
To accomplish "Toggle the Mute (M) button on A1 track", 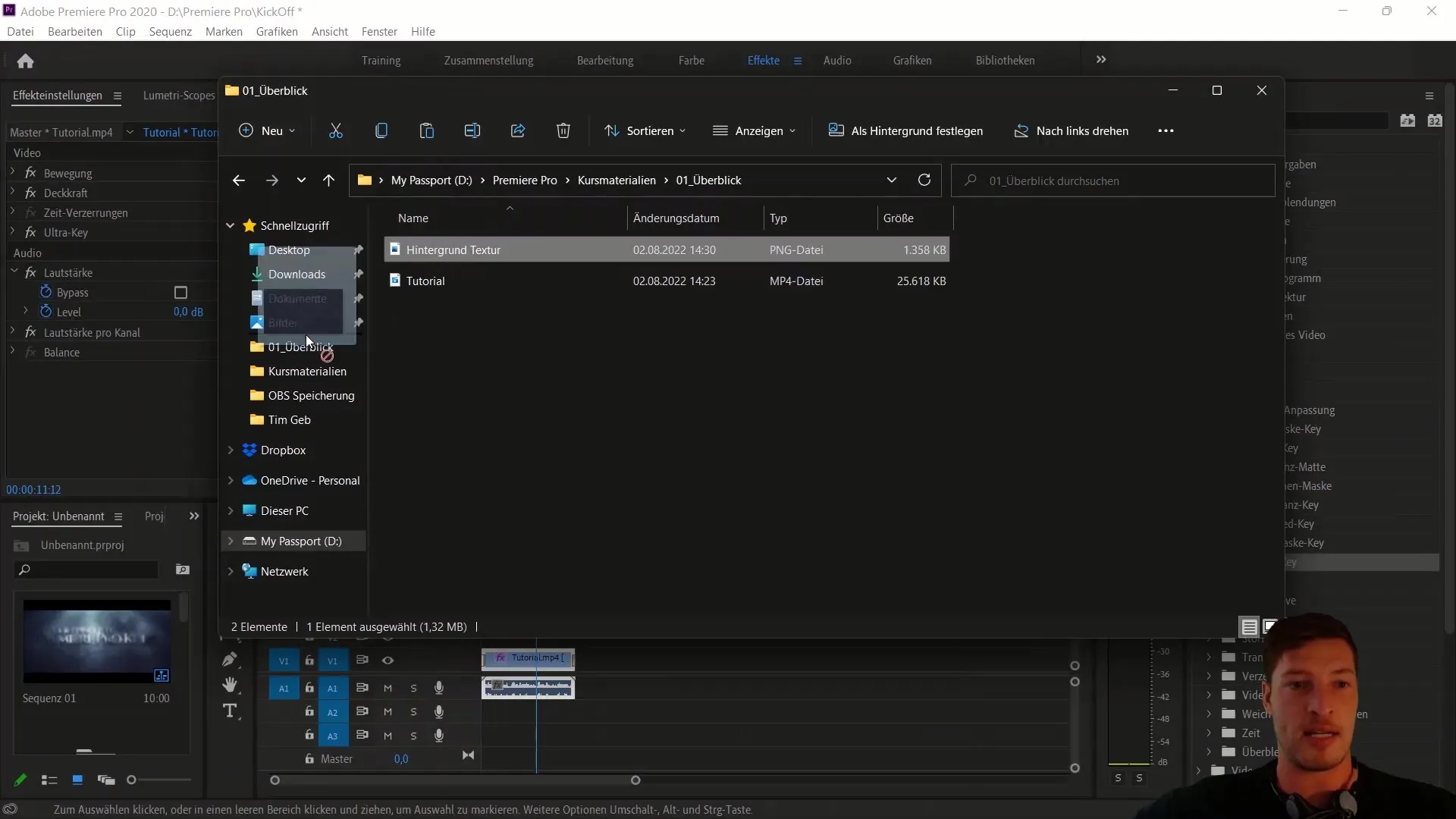I will point(388,688).
